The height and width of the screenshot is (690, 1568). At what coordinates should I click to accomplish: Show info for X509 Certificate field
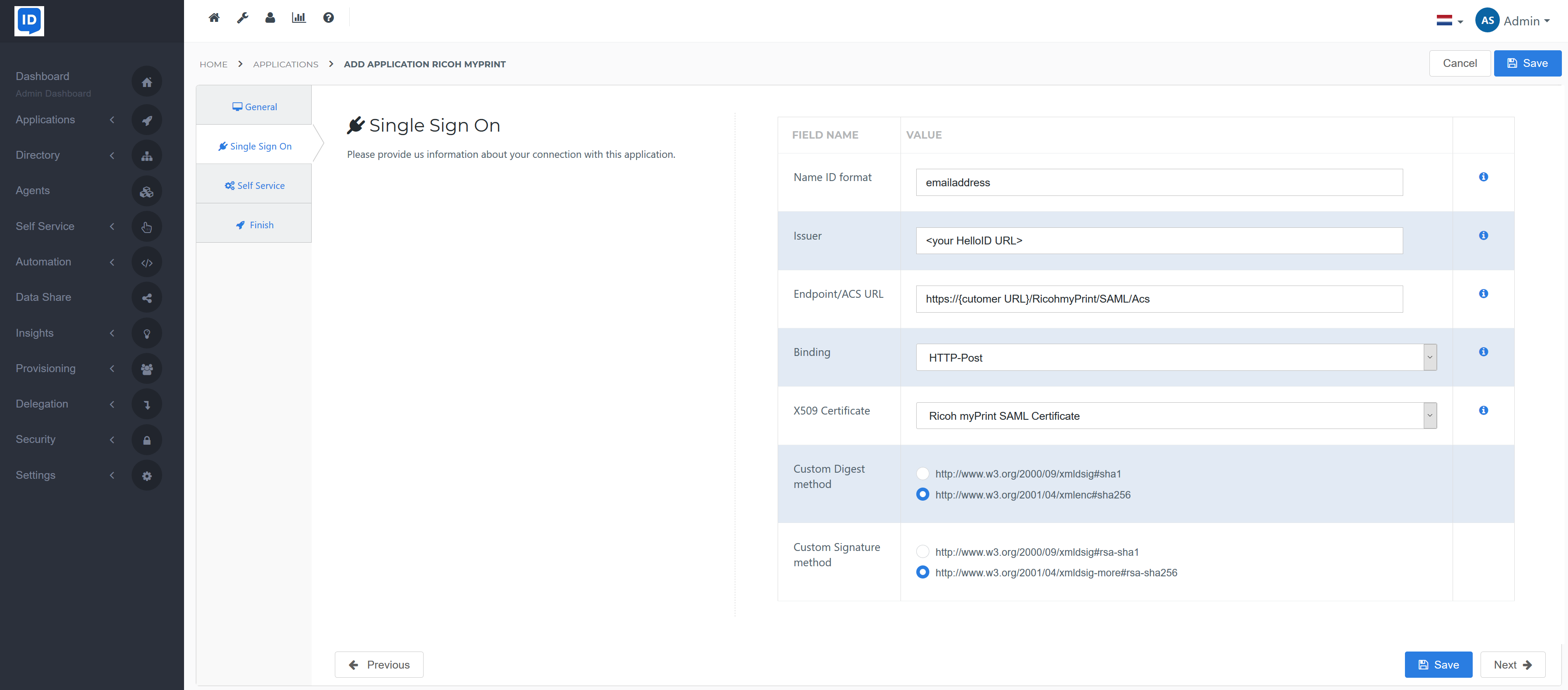point(1483,410)
